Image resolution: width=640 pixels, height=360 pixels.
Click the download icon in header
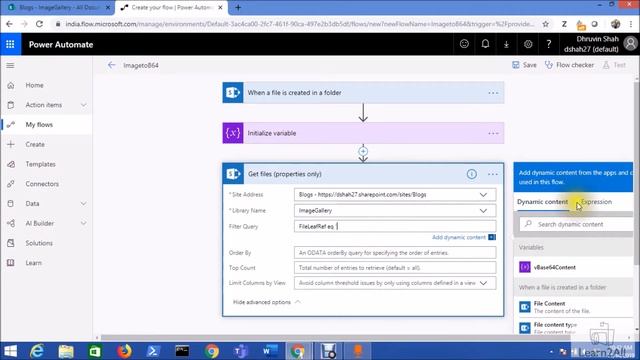[x=507, y=44]
